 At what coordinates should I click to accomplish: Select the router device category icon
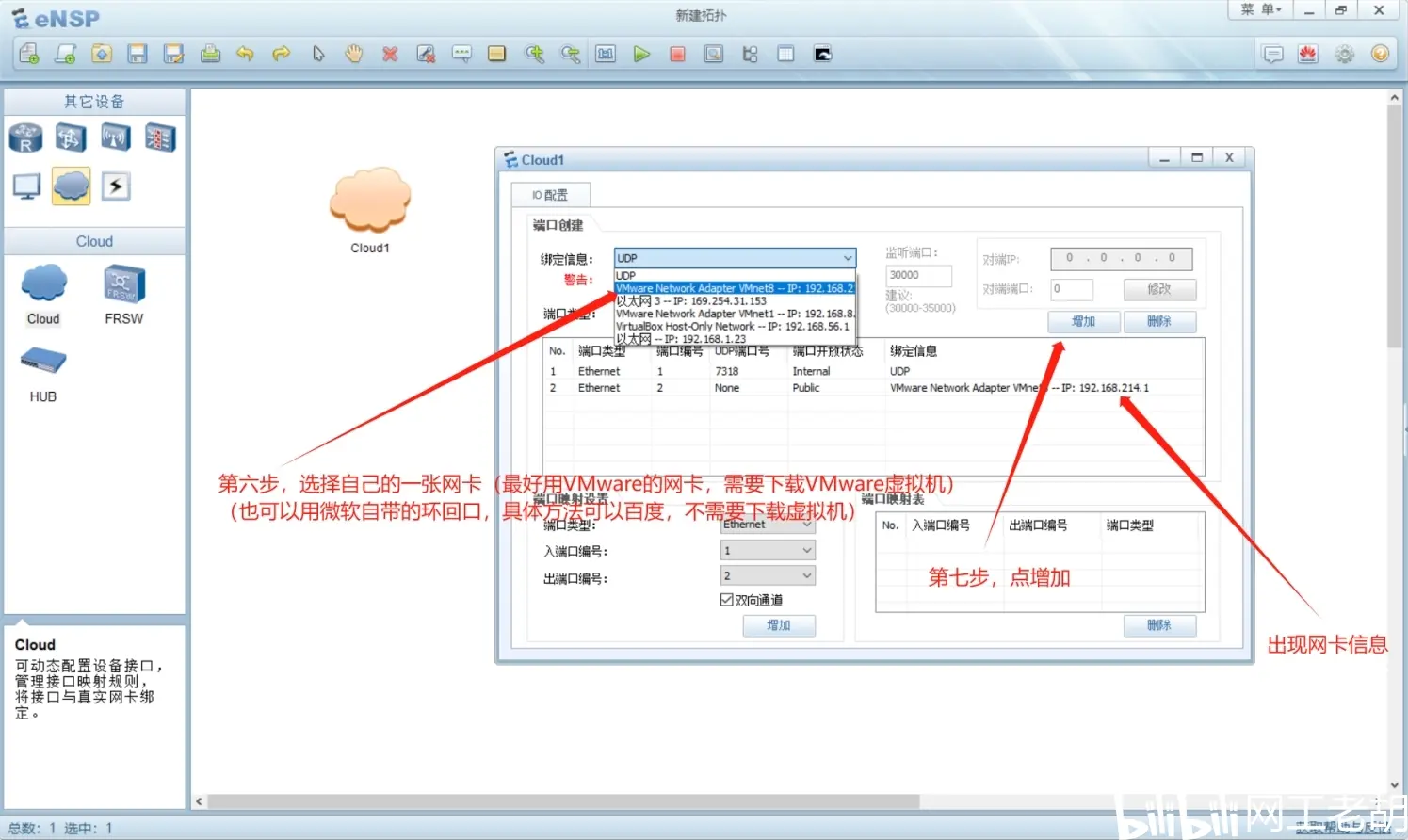pyautogui.click(x=26, y=137)
